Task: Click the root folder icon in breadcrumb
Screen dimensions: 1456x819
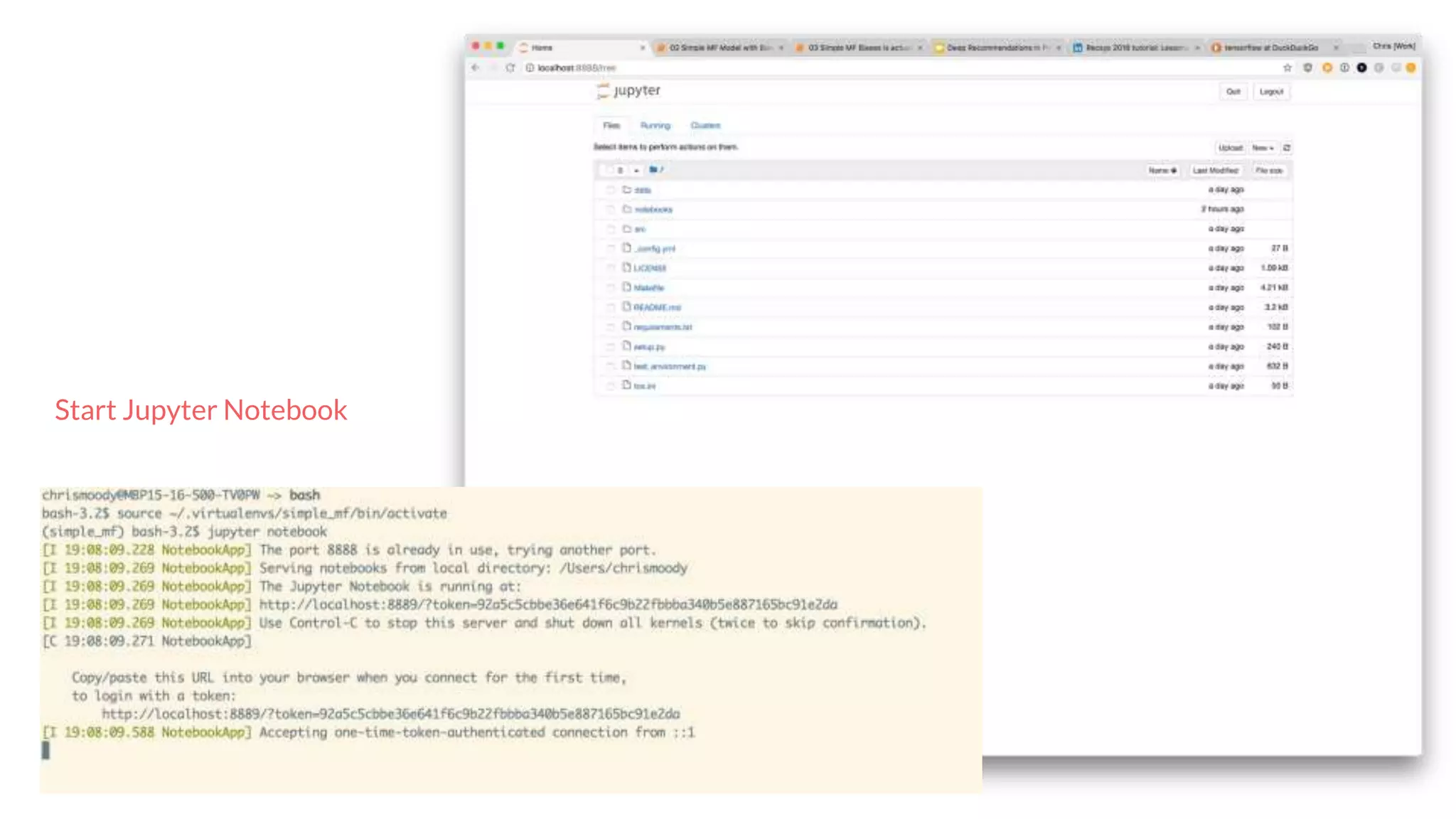Action: click(653, 170)
